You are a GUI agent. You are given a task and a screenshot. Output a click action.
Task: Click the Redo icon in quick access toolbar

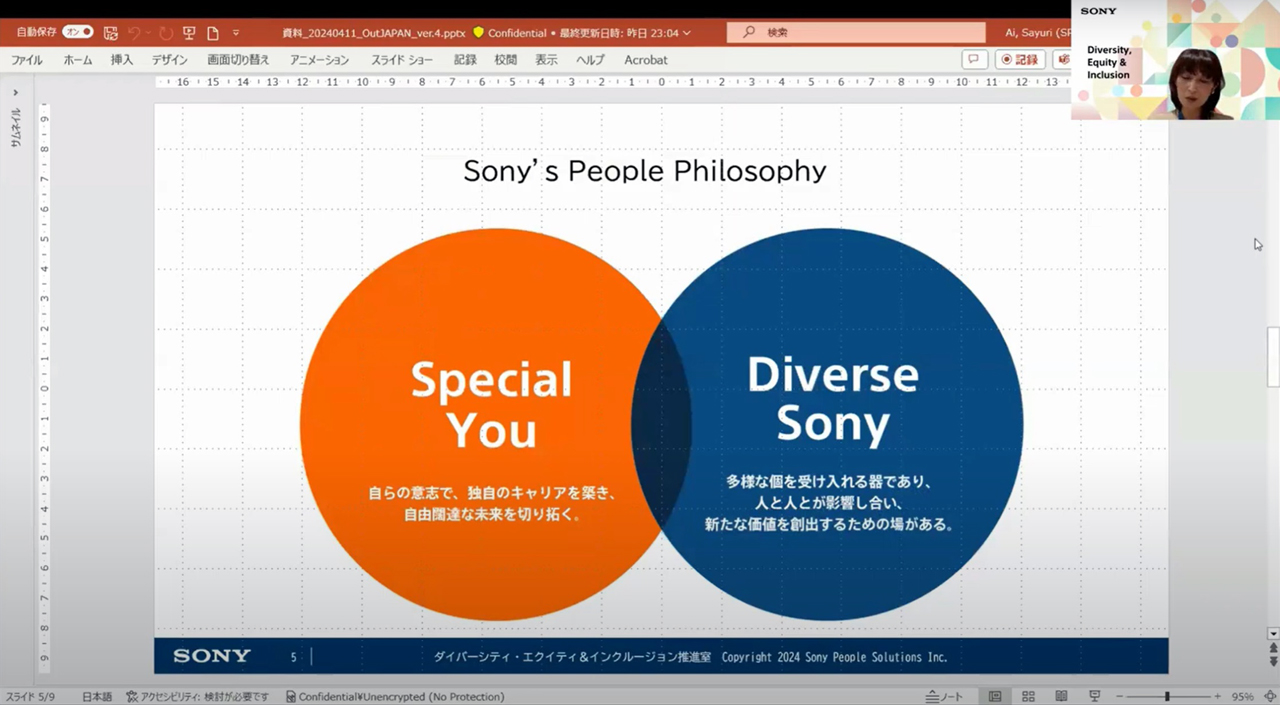click(x=166, y=33)
